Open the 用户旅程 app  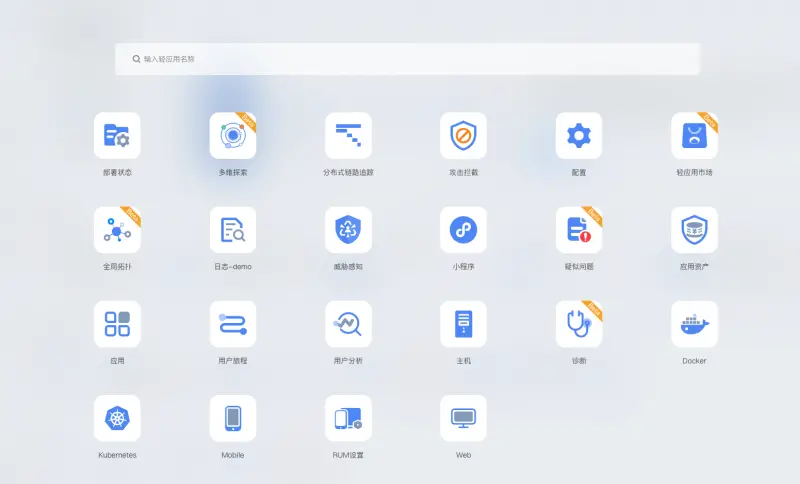(233, 324)
